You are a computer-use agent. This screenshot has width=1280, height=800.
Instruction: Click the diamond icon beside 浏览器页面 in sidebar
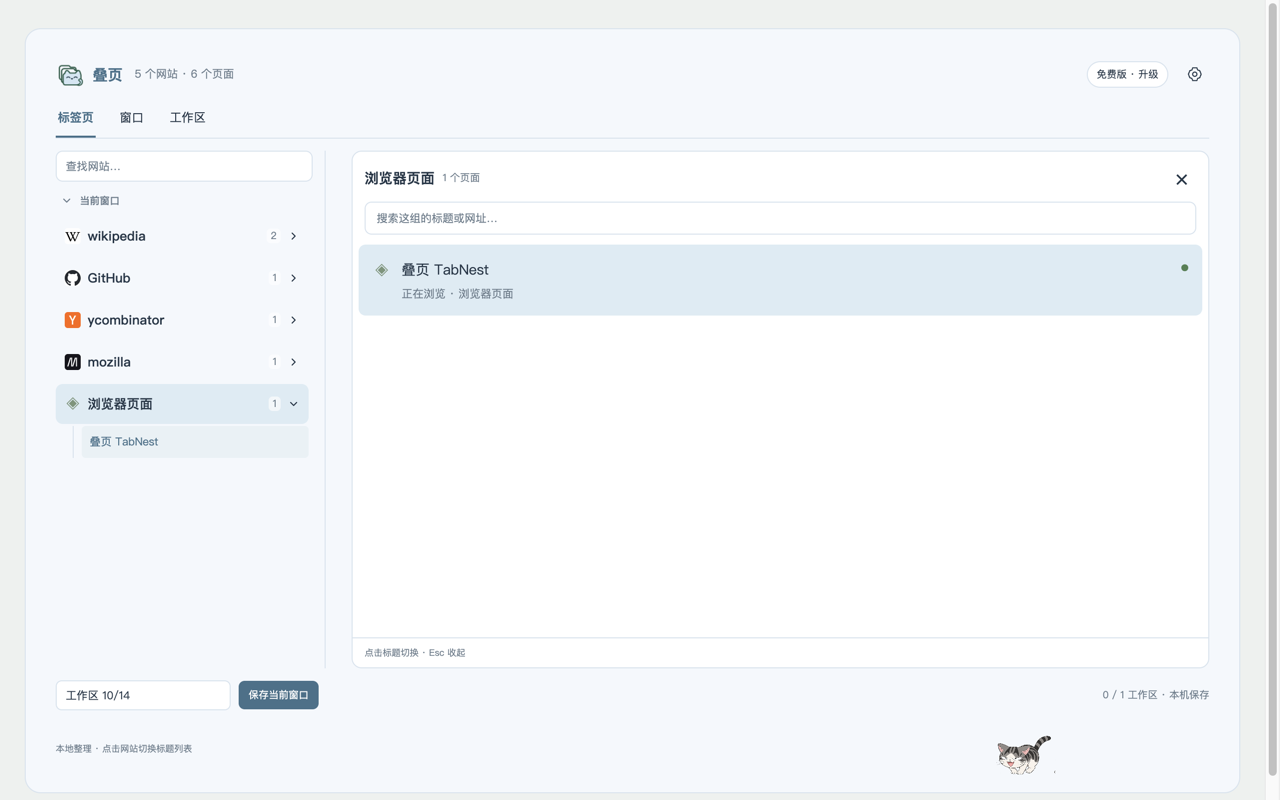tap(72, 404)
